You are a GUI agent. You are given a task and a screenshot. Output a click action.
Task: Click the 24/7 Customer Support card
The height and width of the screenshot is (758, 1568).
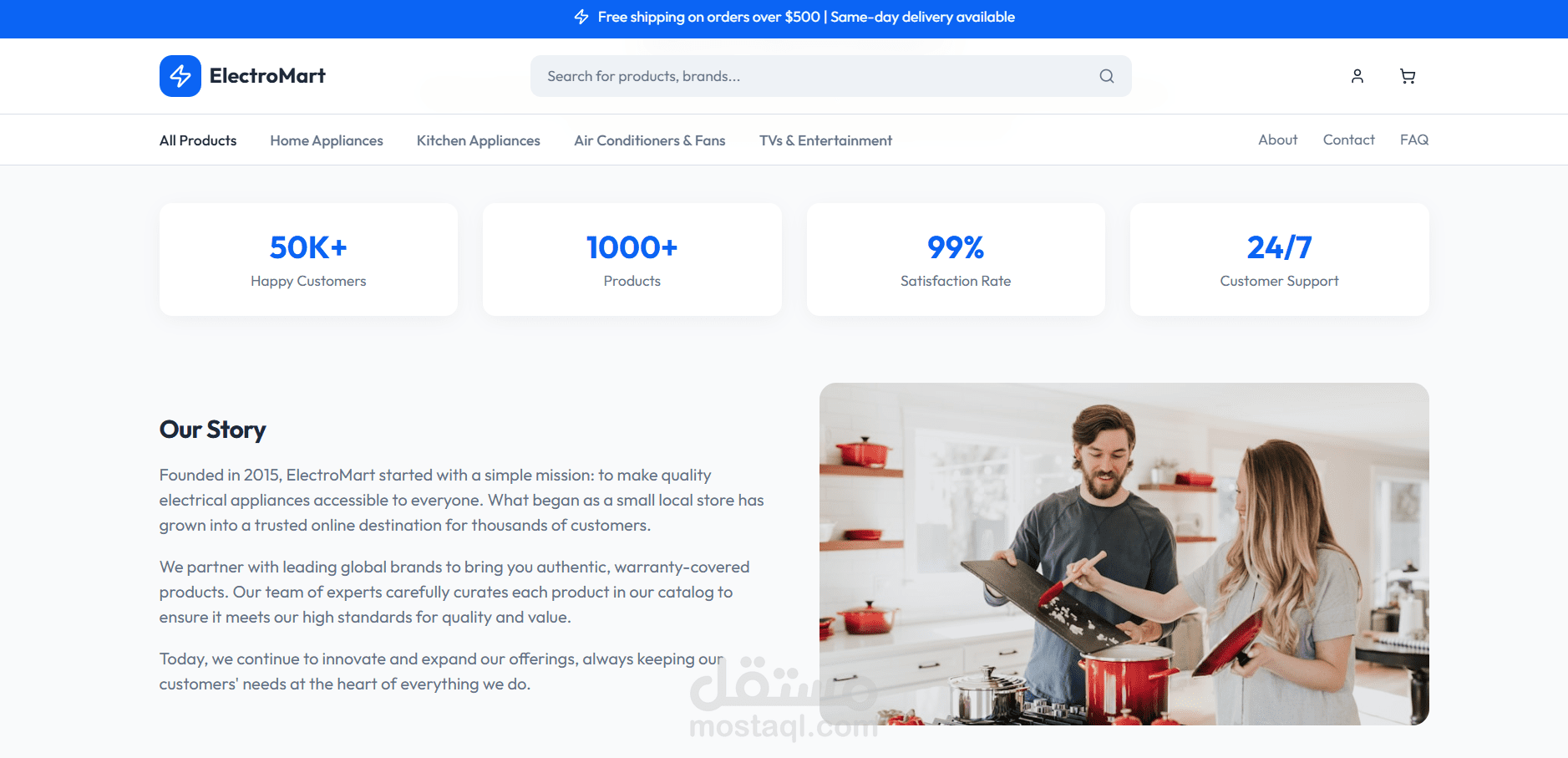coord(1280,259)
